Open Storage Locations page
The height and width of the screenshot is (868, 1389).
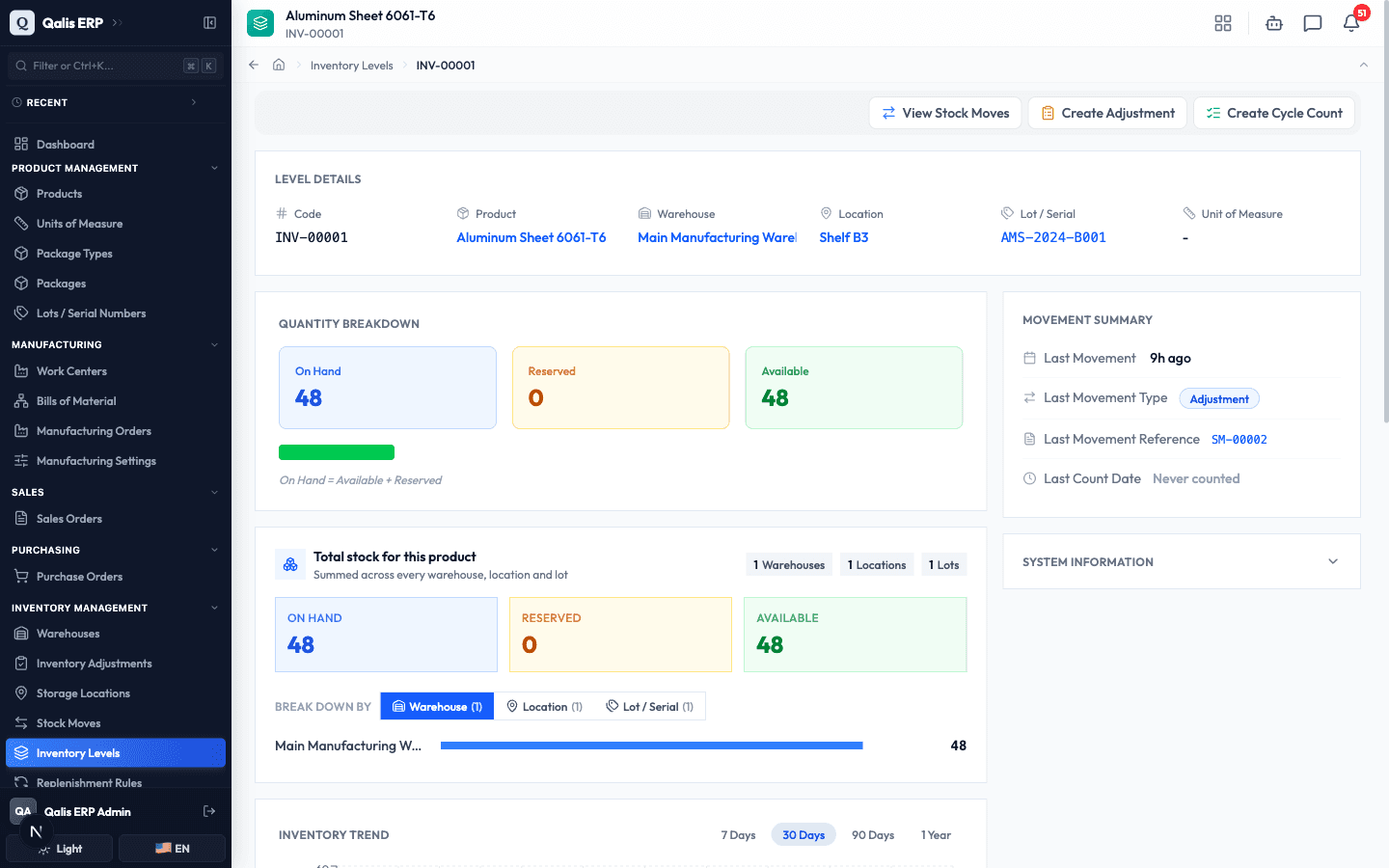click(116, 693)
